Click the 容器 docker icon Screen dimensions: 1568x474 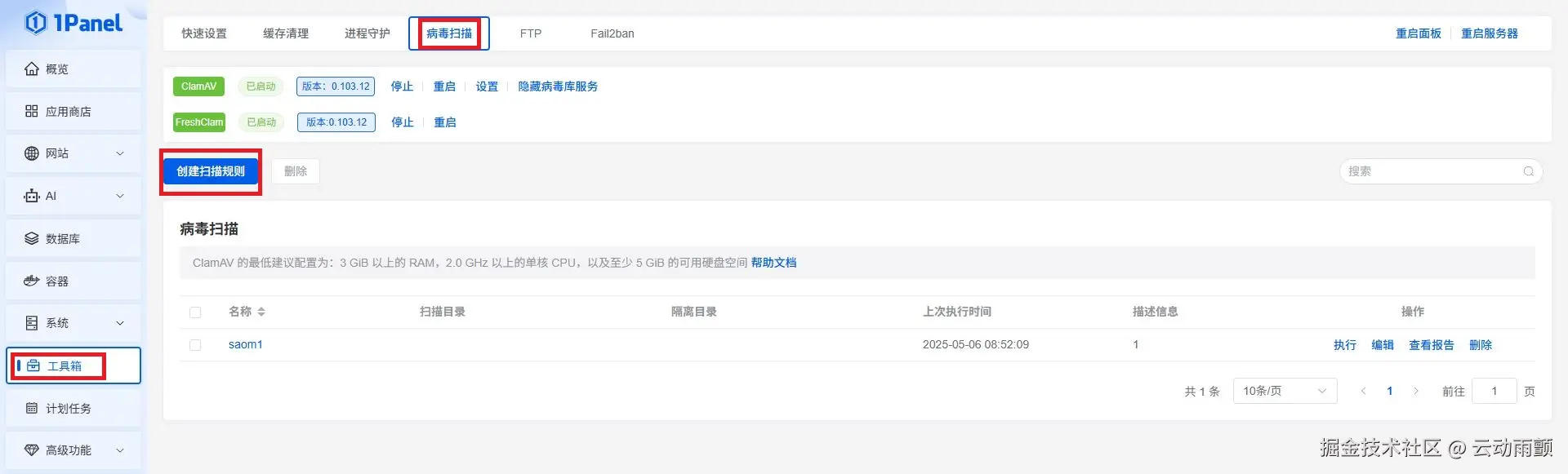[32, 281]
